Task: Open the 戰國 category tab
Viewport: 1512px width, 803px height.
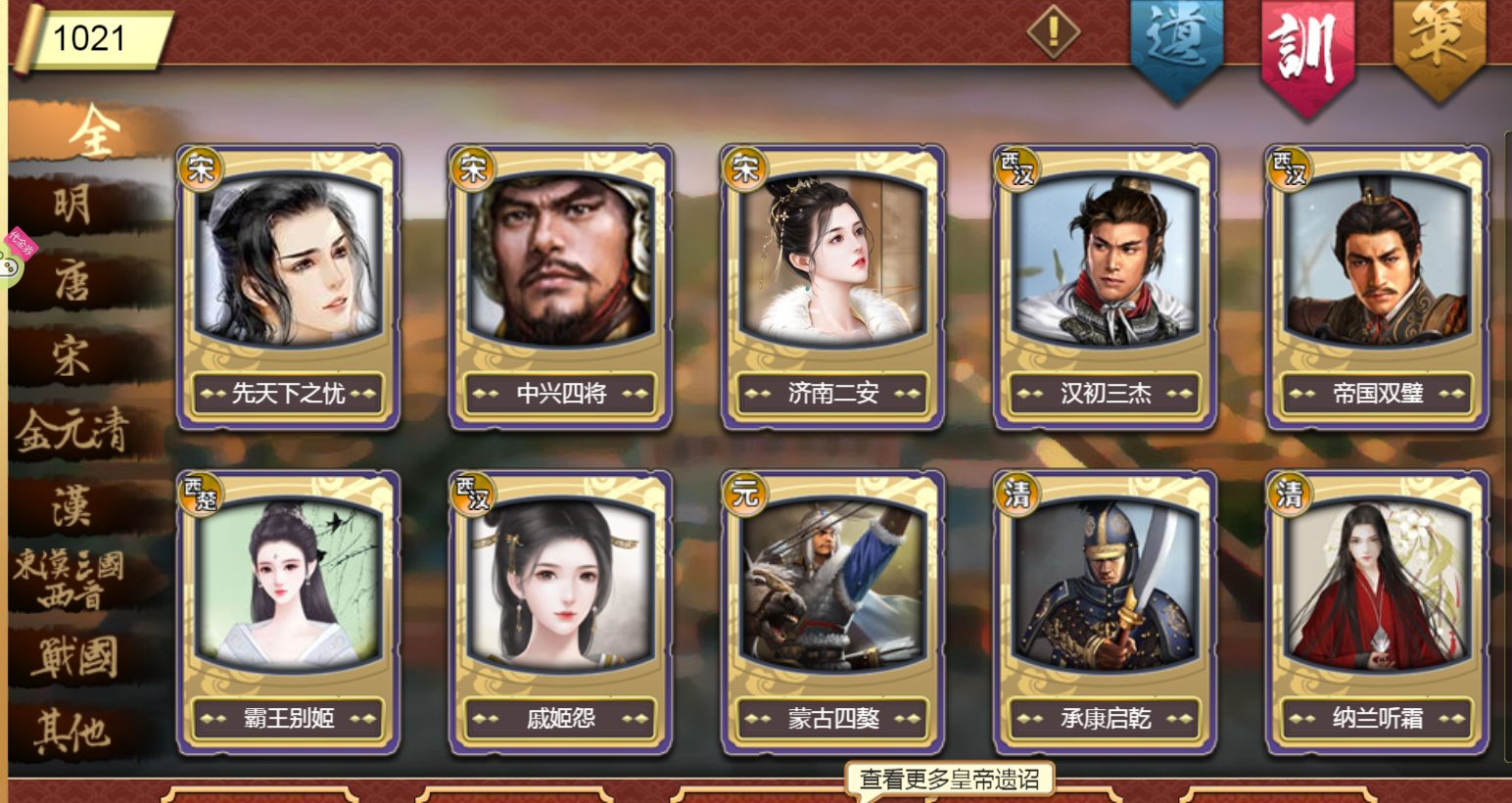Action: pyautogui.click(x=73, y=656)
